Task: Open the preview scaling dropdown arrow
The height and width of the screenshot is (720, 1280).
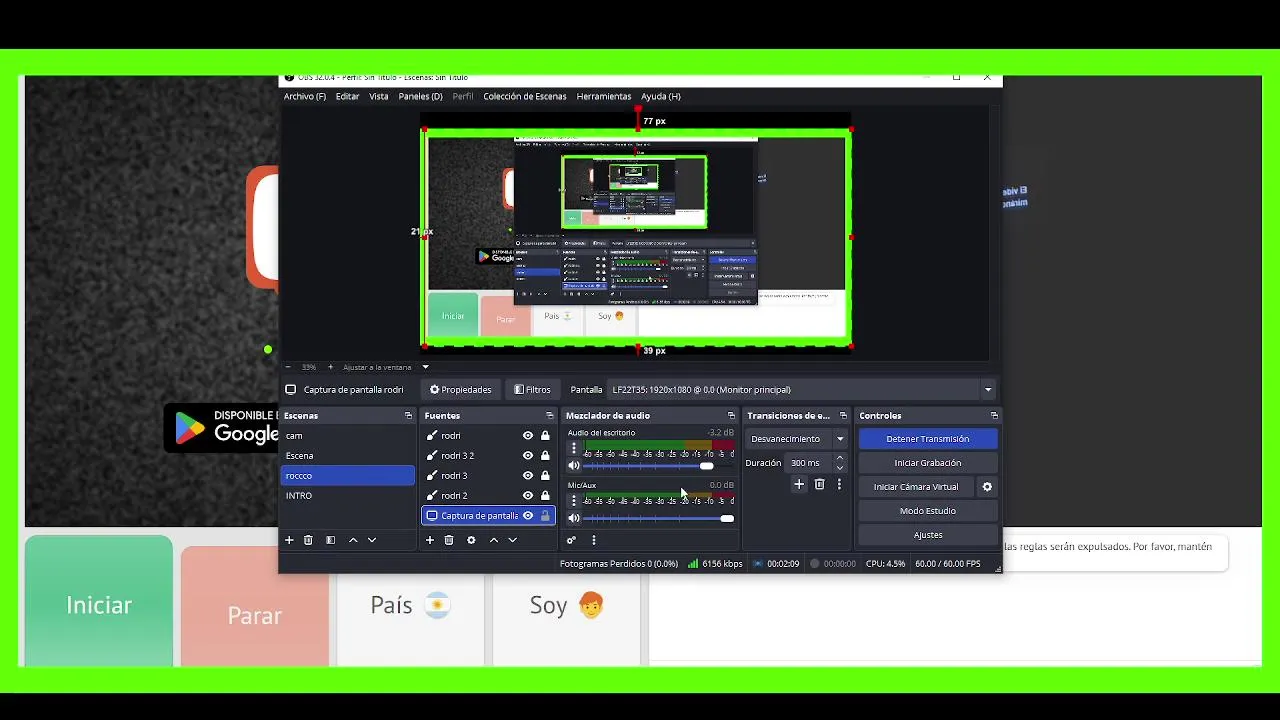Action: (425, 367)
